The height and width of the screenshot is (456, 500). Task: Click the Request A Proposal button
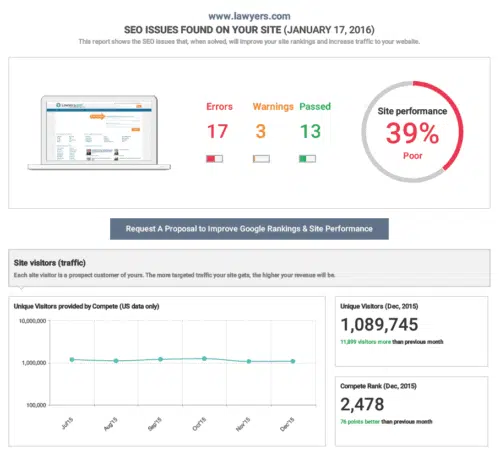[x=249, y=229]
